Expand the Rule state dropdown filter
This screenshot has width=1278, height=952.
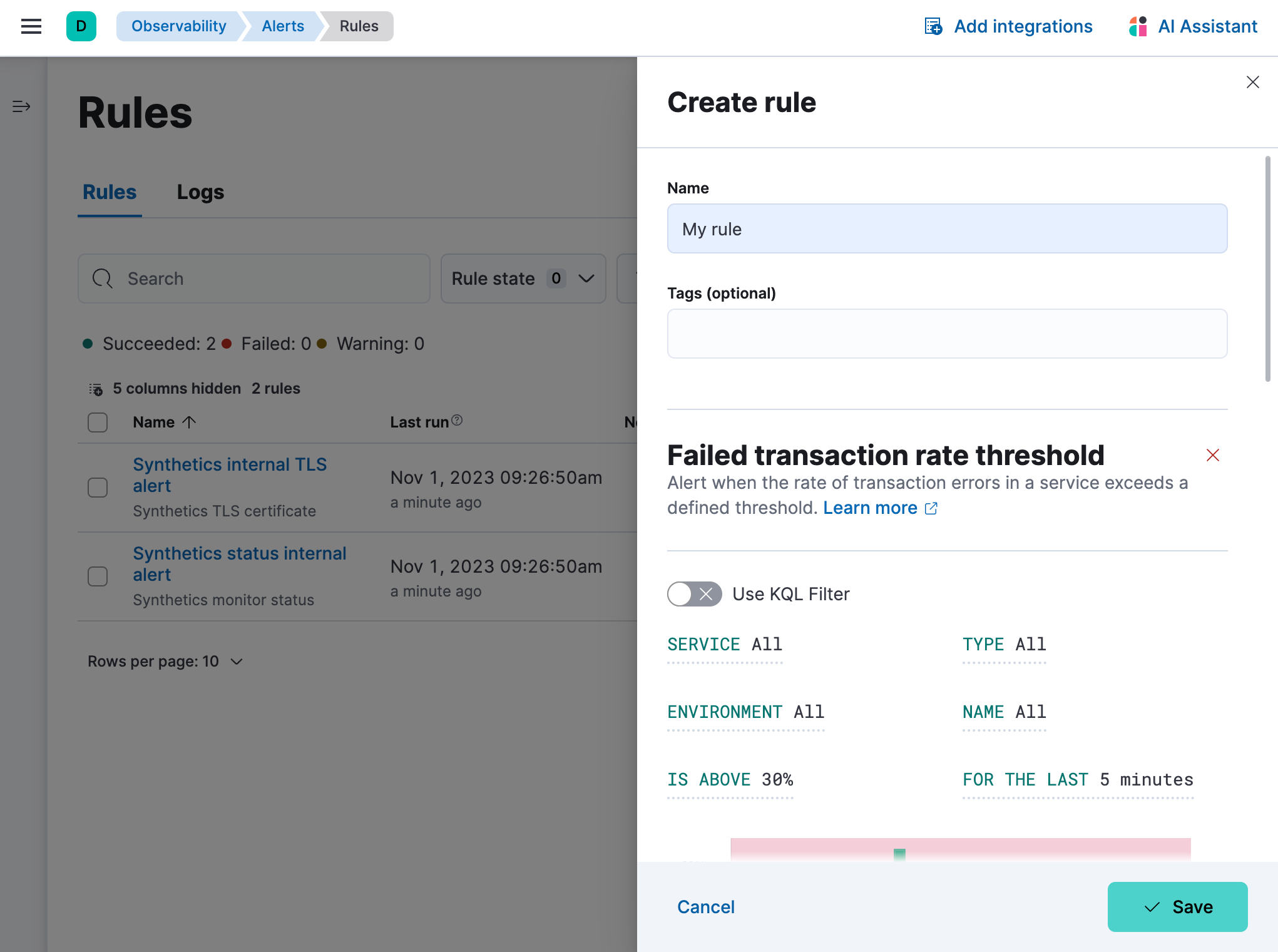(522, 278)
